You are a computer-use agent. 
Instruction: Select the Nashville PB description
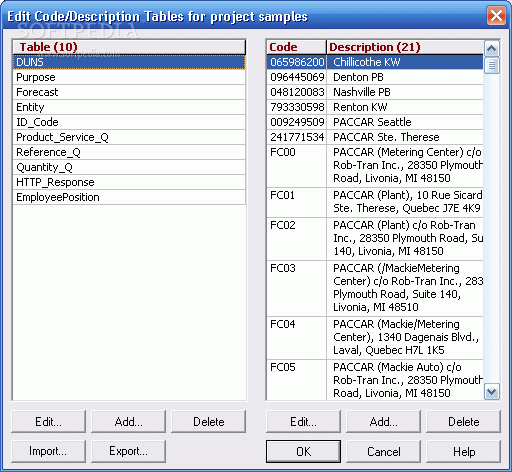click(405, 92)
